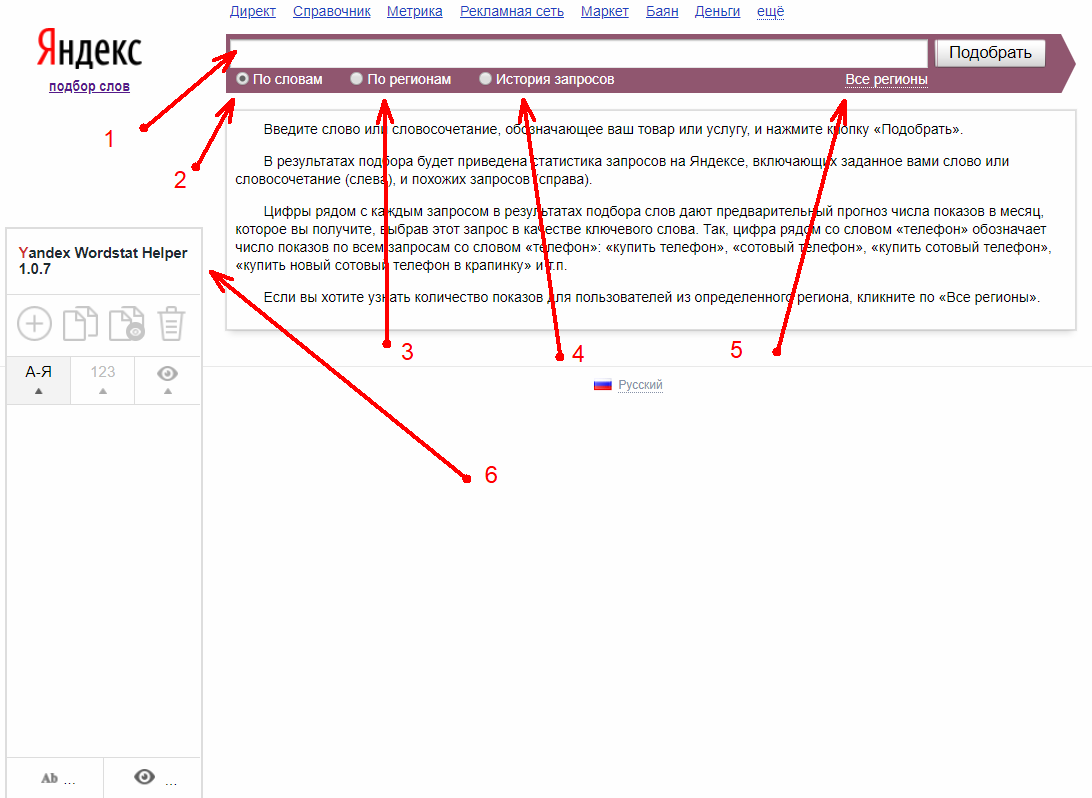Open the Директ link
Image resolution: width=1092 pixels, height=798 pixels.
click(x=253, y=11)
